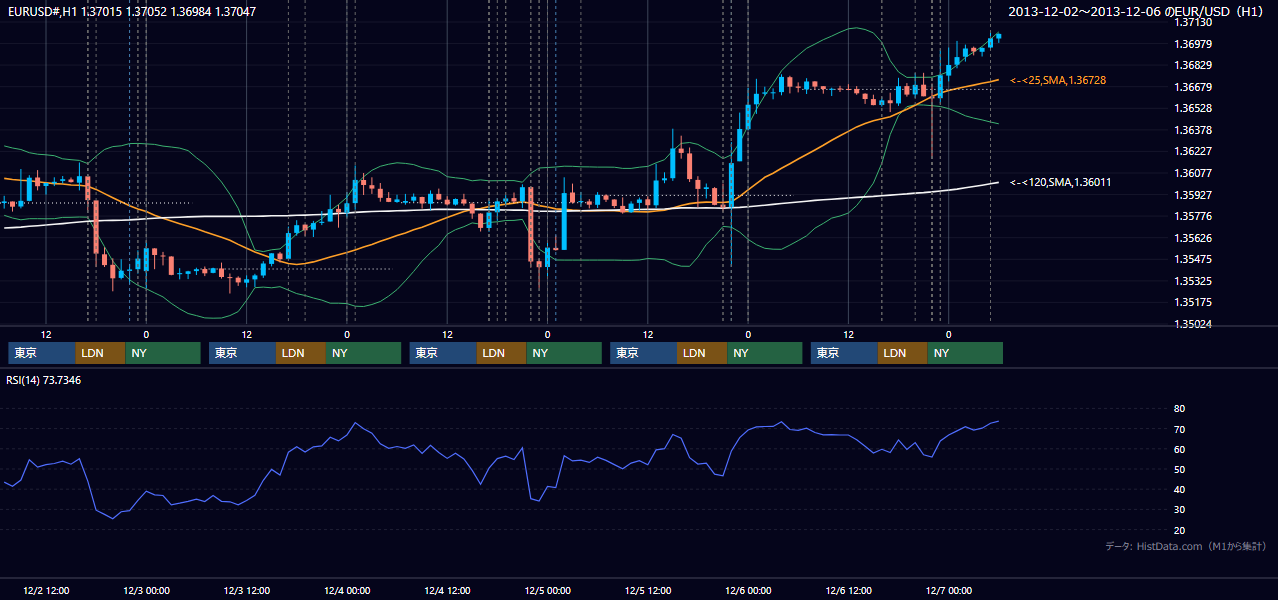
Task: Click RSI scale value 20
Action: tap(1179, 530)
